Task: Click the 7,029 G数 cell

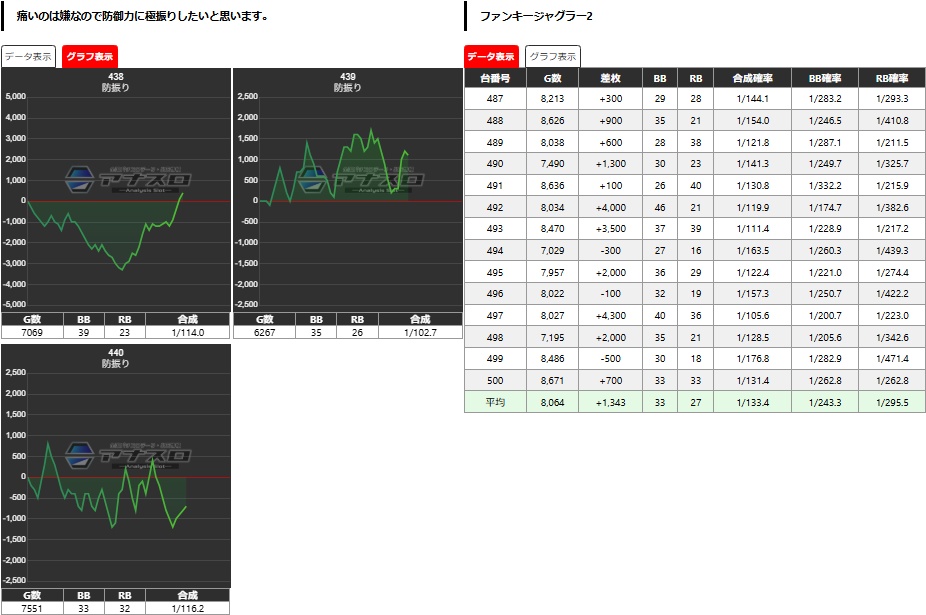Action: click(552, 250)
